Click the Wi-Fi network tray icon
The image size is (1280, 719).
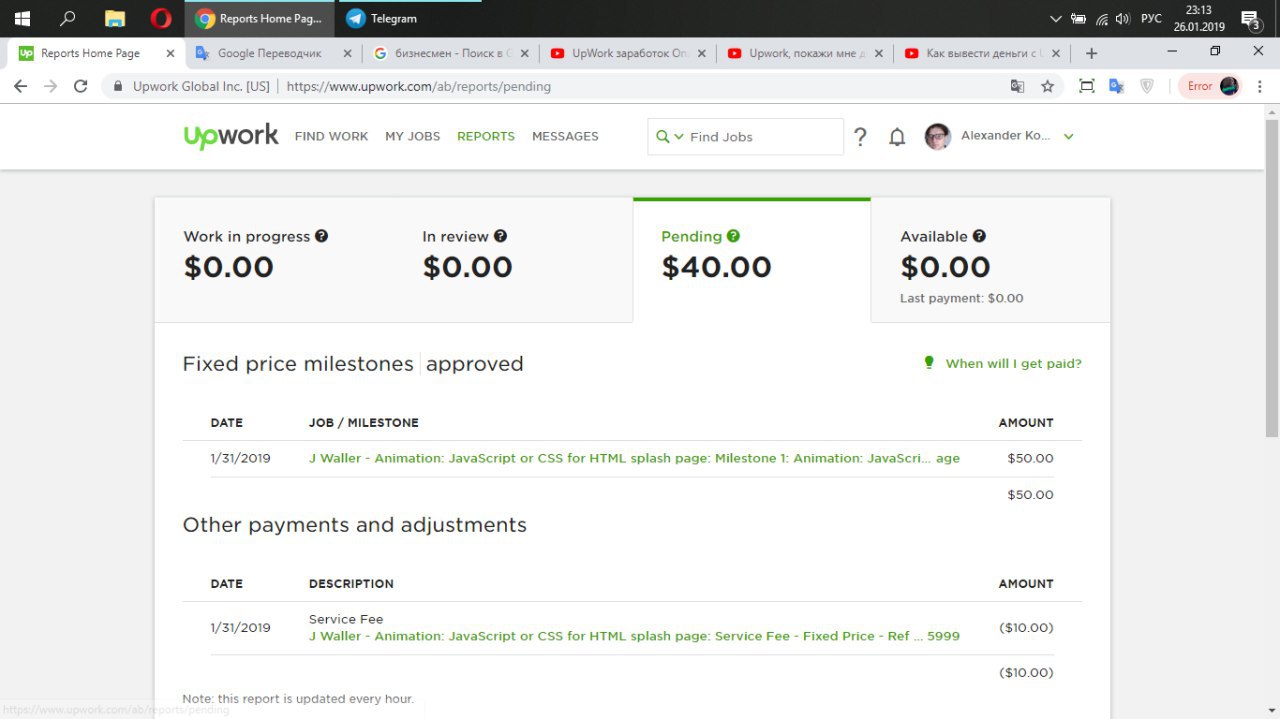tap(1101, 18)
